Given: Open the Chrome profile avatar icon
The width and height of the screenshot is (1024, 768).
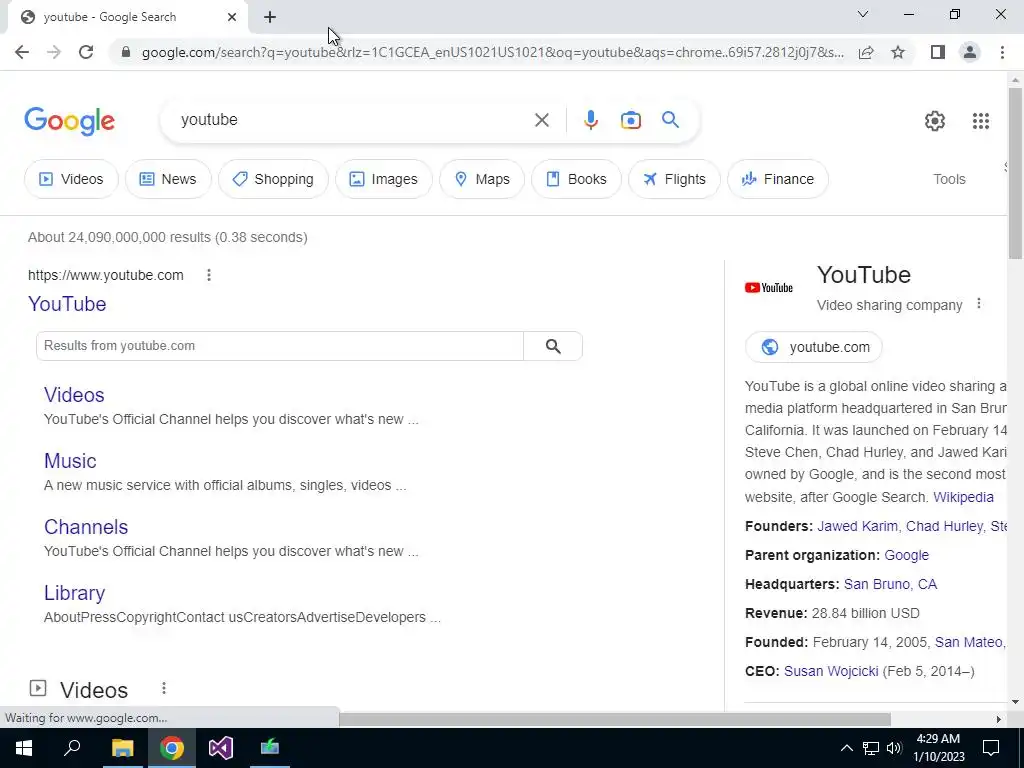Looking at the screenshot, I should (970, 52).
